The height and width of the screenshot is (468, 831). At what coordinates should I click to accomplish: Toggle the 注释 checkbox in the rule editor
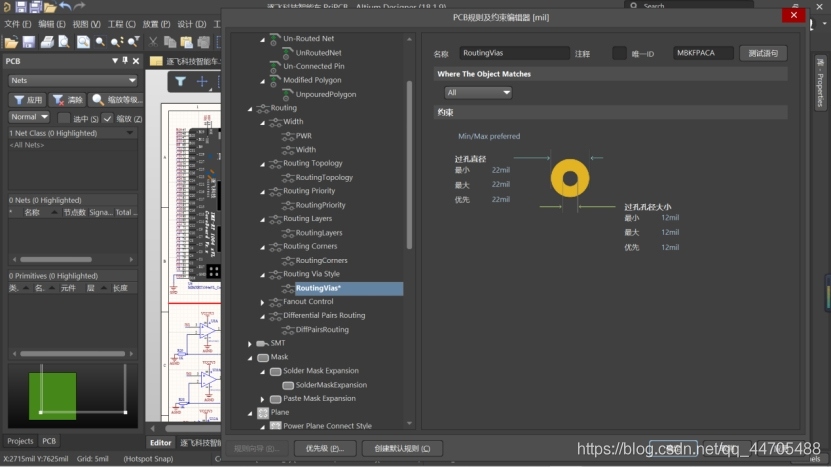[x=619, y=53]
